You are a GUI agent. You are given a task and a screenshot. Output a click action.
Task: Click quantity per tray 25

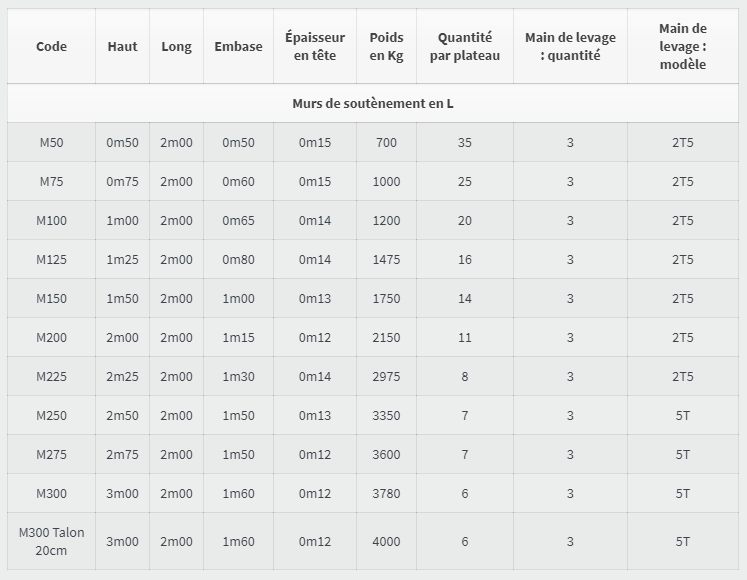coord(464,182)
